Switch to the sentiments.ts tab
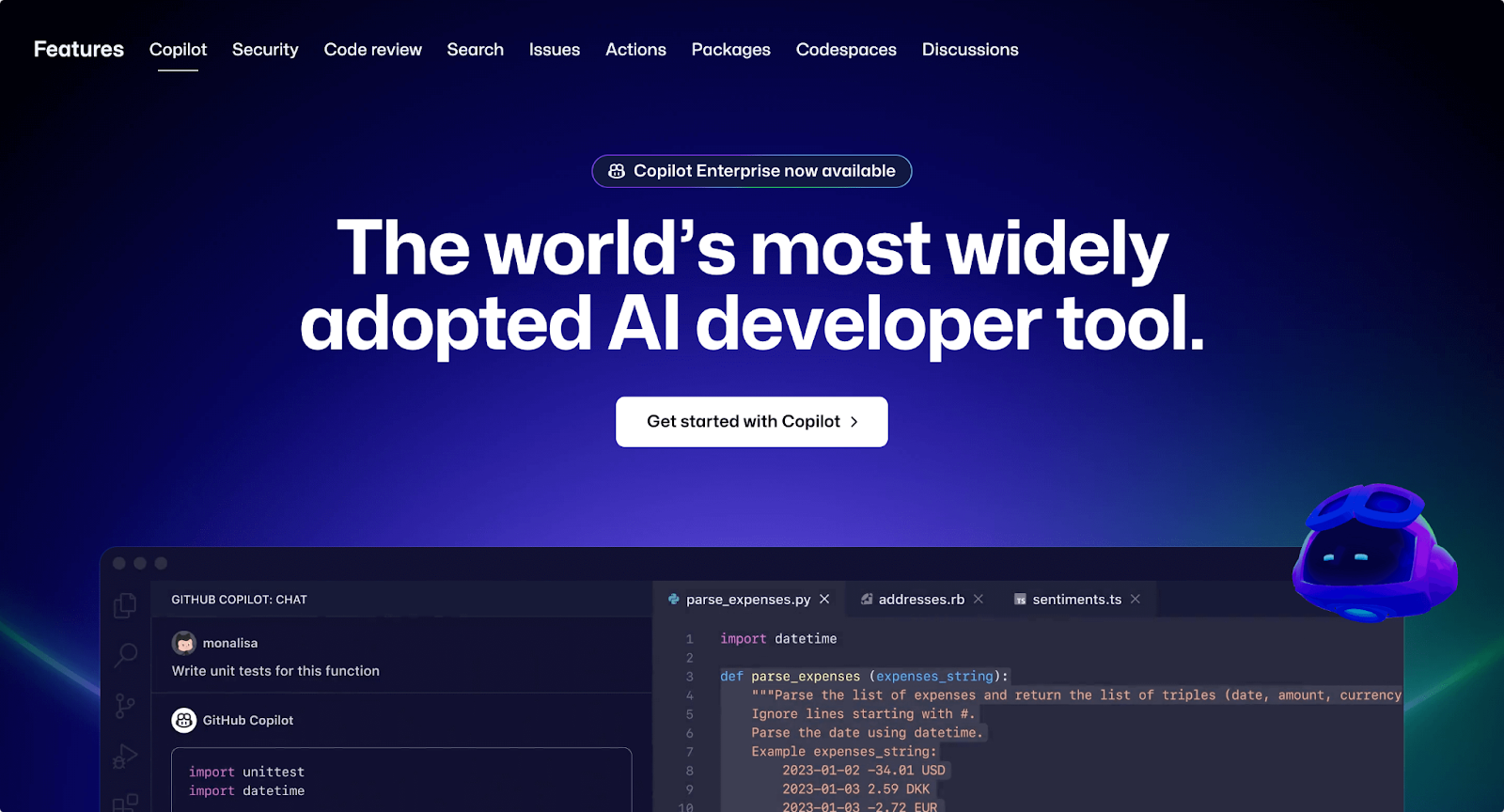1504x812 pixels. (x=1076, y=600)
